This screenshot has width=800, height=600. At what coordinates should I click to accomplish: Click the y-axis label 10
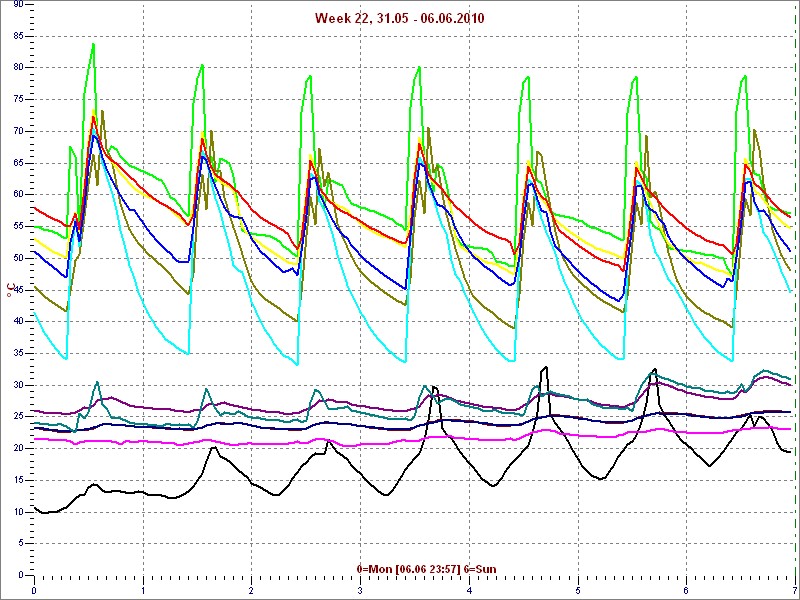coord(18,512)
